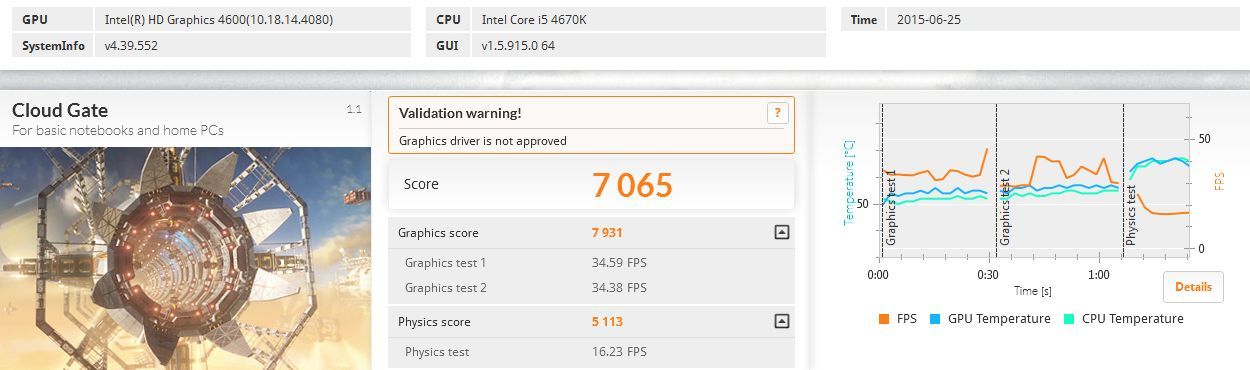
Task: Click the SystemInfo version v4.39.552
Action: [131, 46]
